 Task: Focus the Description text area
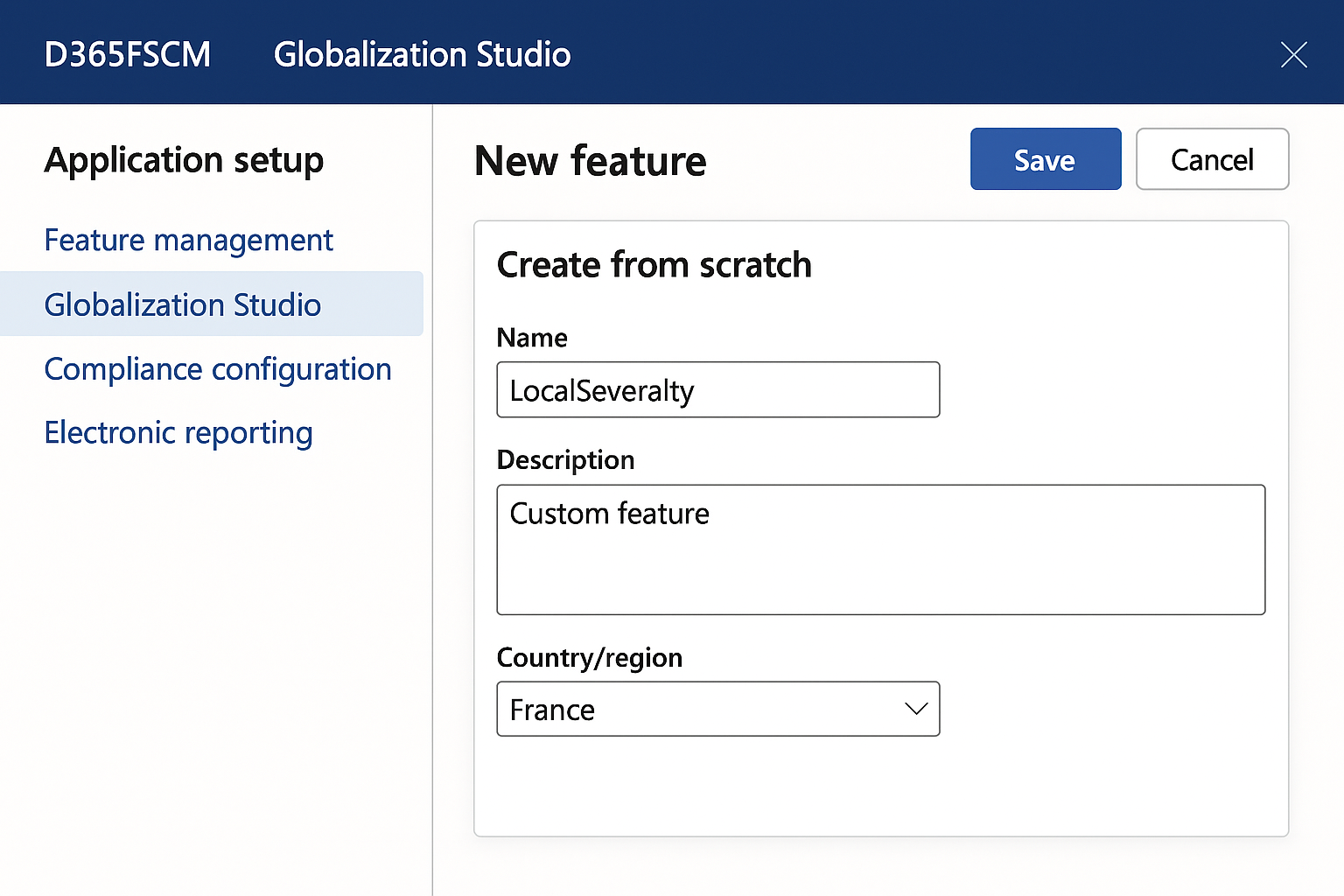(880, 549)
